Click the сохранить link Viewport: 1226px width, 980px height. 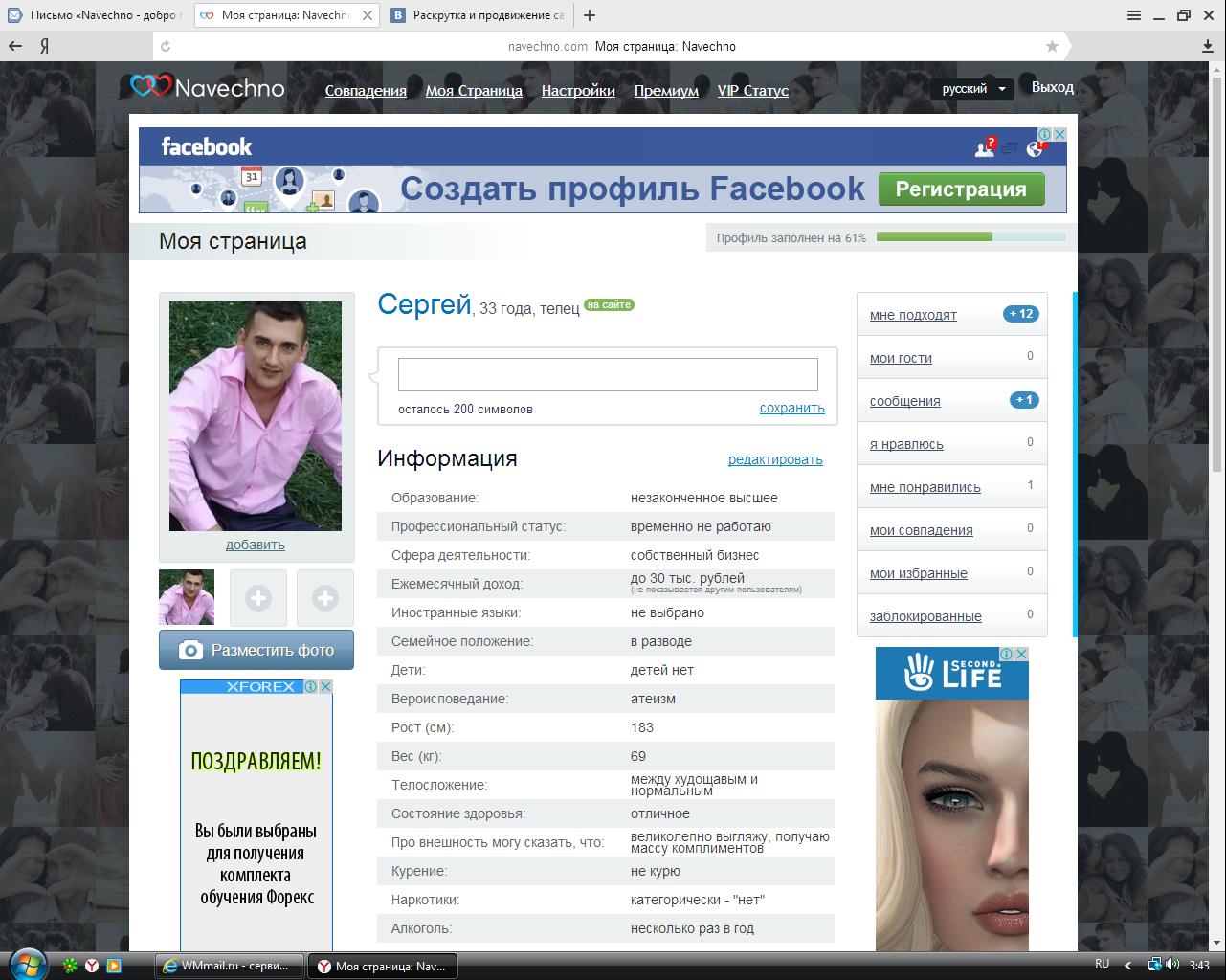click(792, 408)
